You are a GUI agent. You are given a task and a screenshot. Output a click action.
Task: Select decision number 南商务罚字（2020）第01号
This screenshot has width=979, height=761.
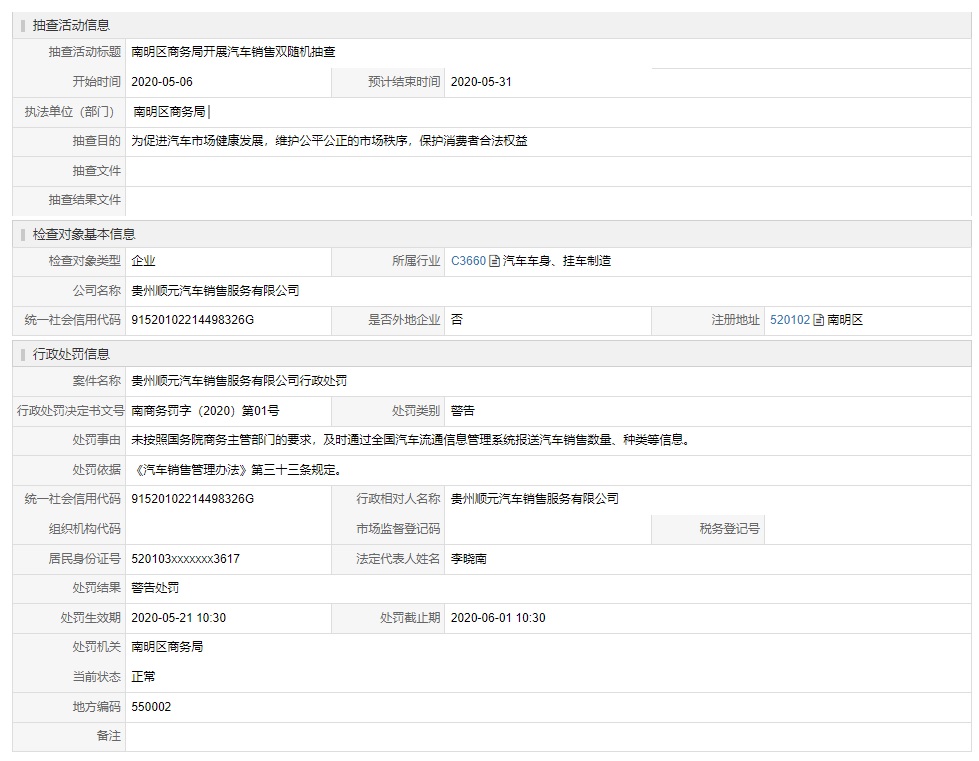[205, 411]
